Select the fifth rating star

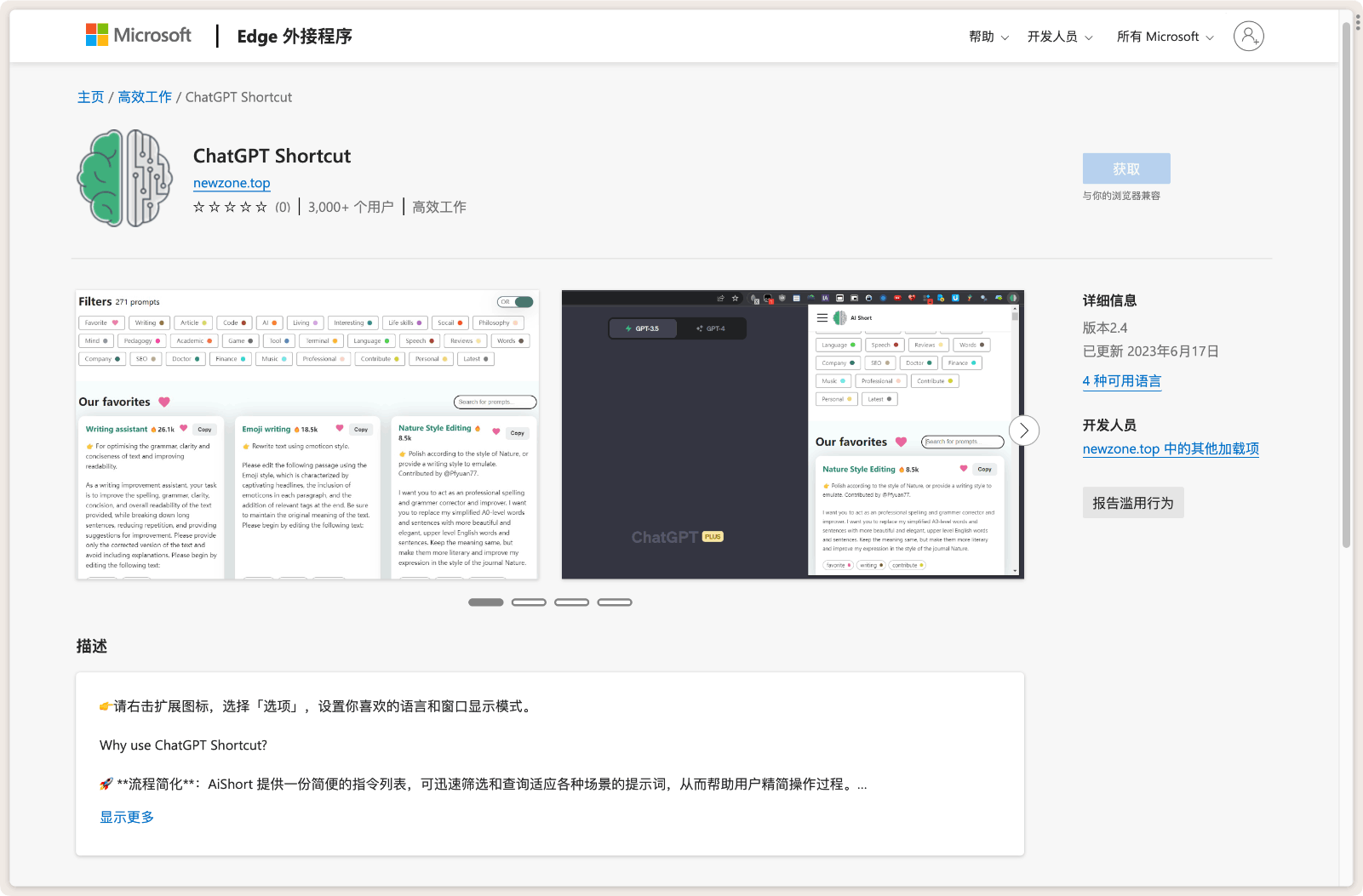tap(260, 207)
